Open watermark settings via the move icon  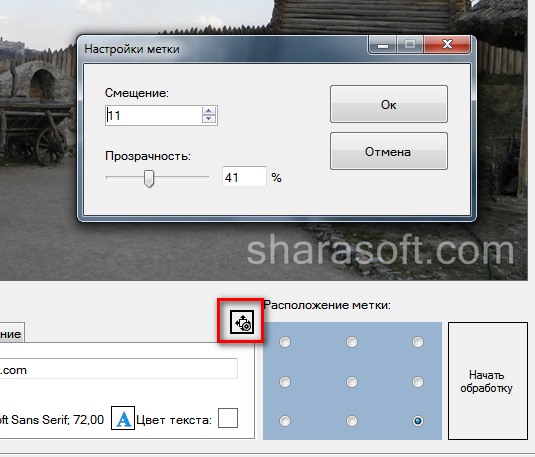pyautogui.click(x=242, y=322)
